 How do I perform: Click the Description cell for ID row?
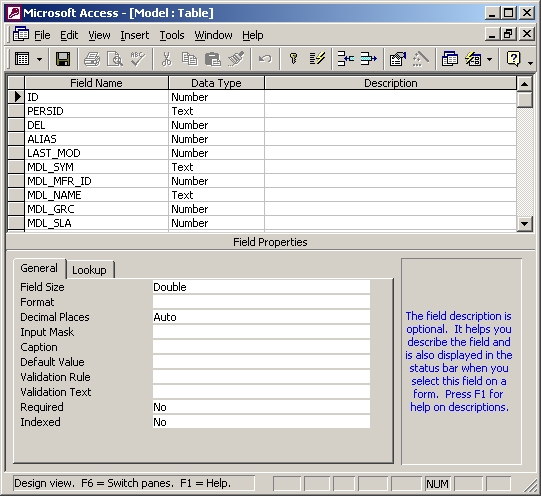[390, 97]
